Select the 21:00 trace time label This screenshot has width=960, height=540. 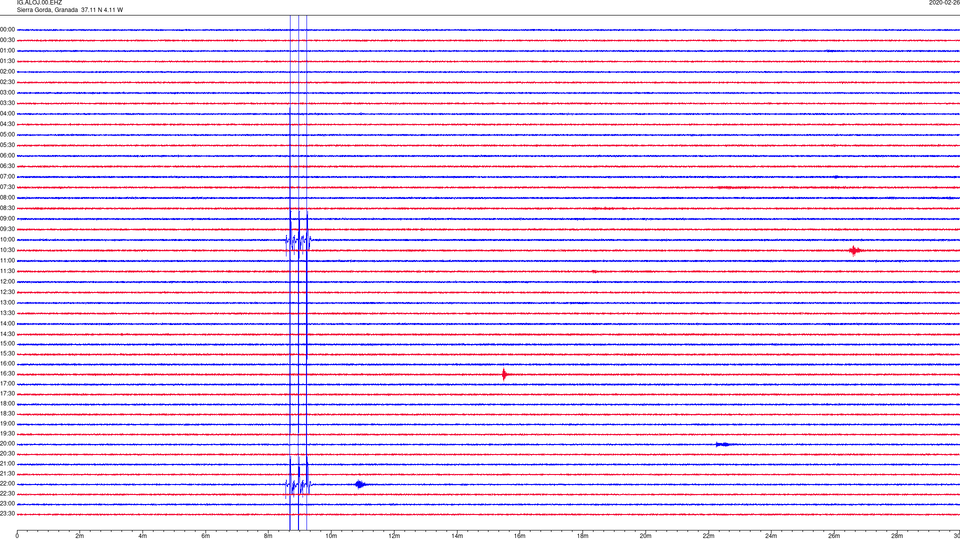[x=7, y=464]
